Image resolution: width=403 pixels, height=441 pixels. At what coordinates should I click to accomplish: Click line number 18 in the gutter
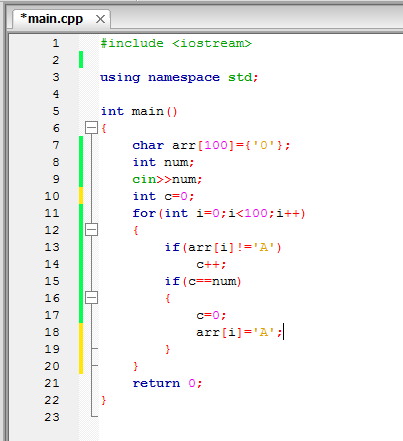coord(52,332)
